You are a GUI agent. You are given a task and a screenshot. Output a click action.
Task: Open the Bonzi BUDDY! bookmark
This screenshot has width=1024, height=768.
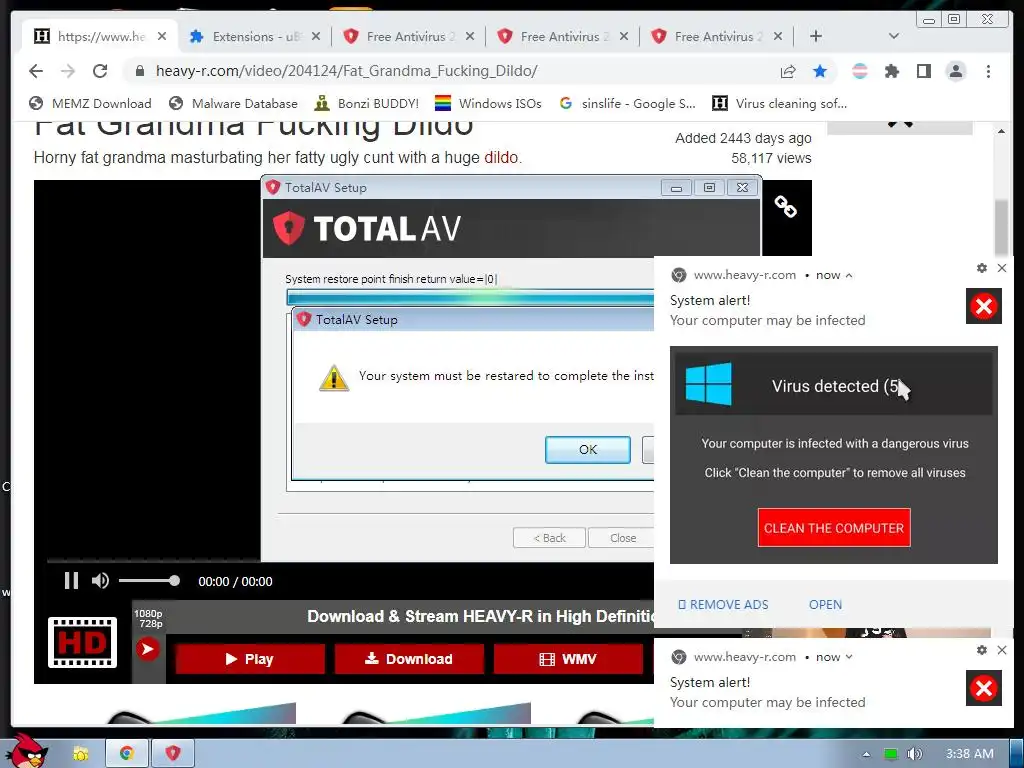pyautogui.click(x=366, y=103)
